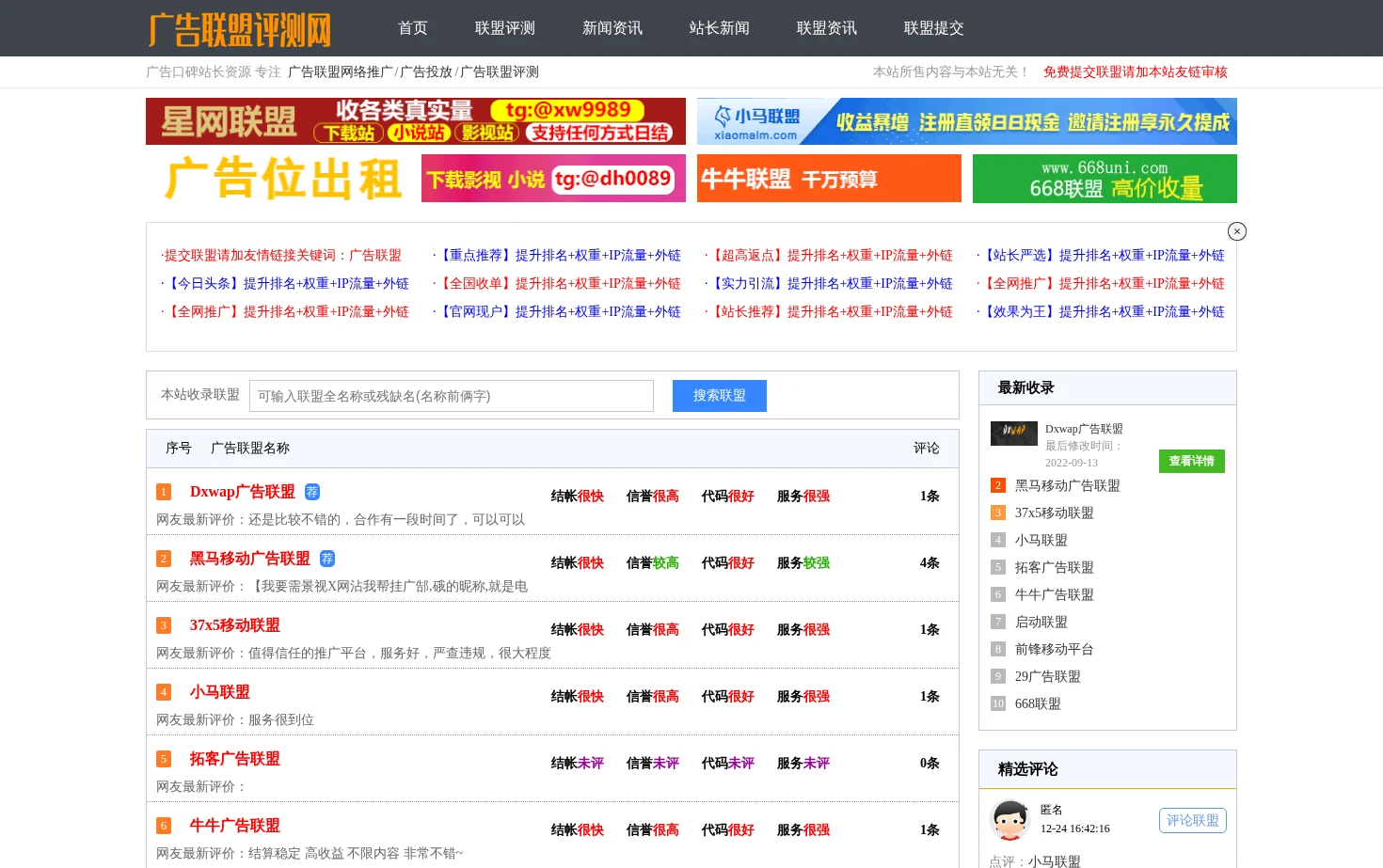Screen dimensions: 1383x868
Task: Click 广告联盟网络推广 in the tagline bar
Action: coord(341,72)
